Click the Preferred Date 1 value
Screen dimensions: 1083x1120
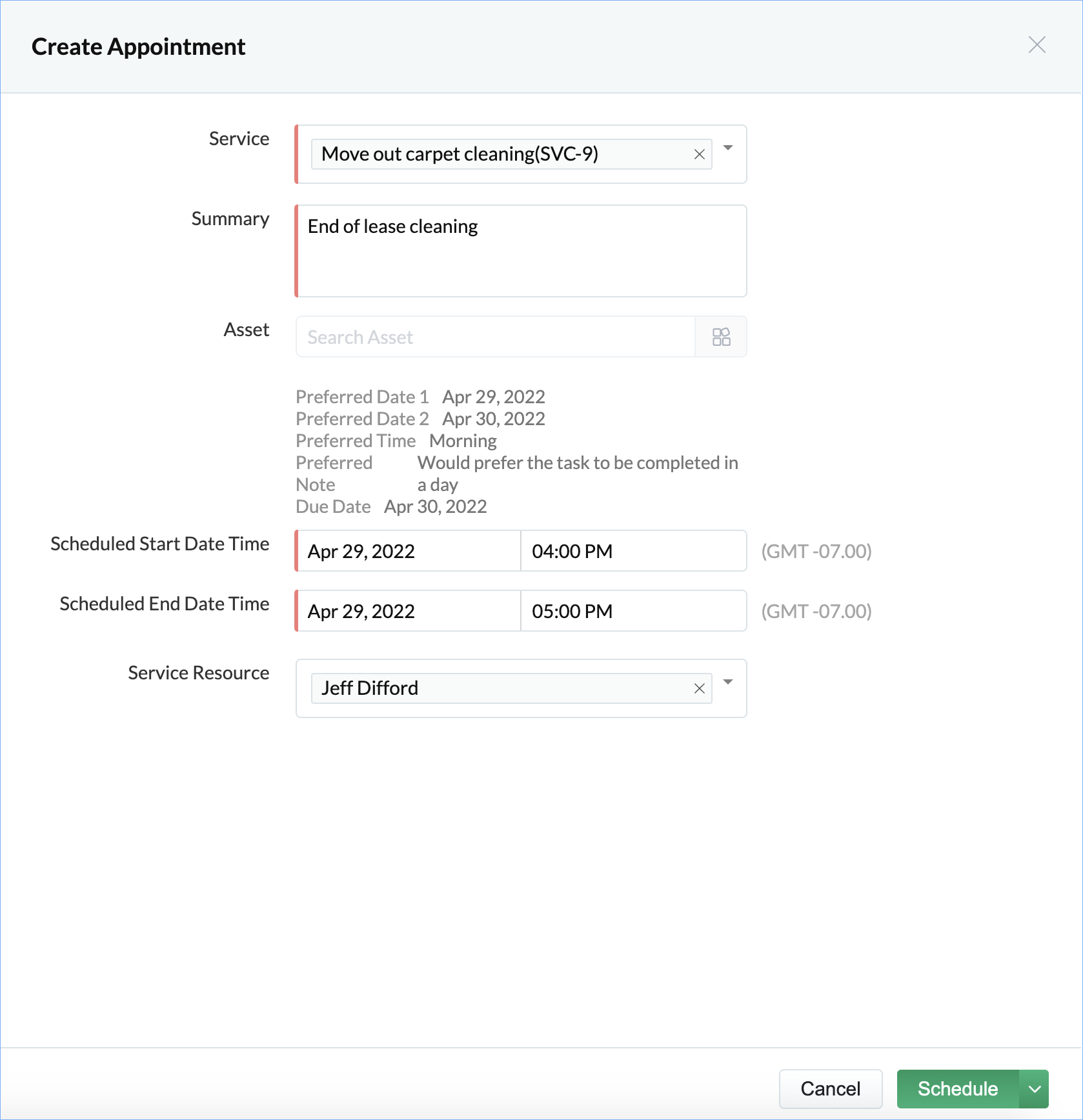coord(493,397)
